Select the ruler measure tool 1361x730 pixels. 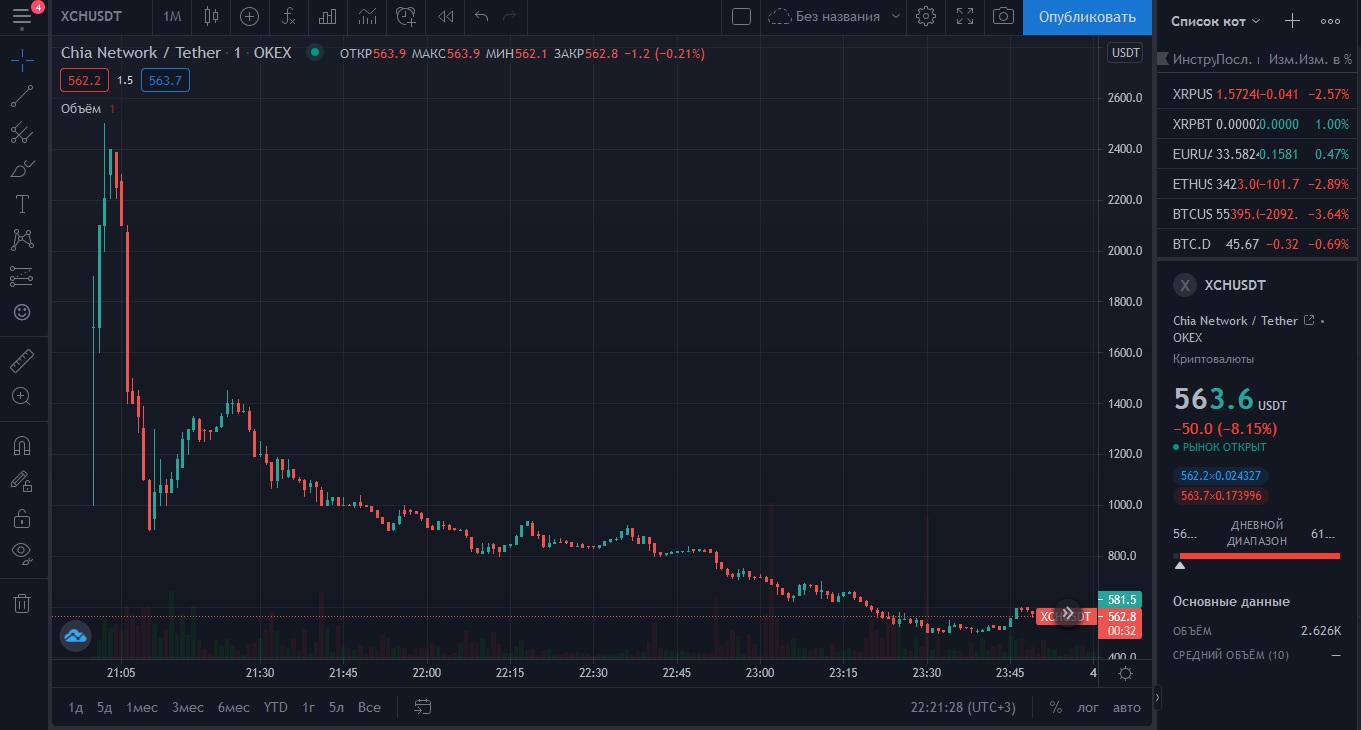point(22,360)
